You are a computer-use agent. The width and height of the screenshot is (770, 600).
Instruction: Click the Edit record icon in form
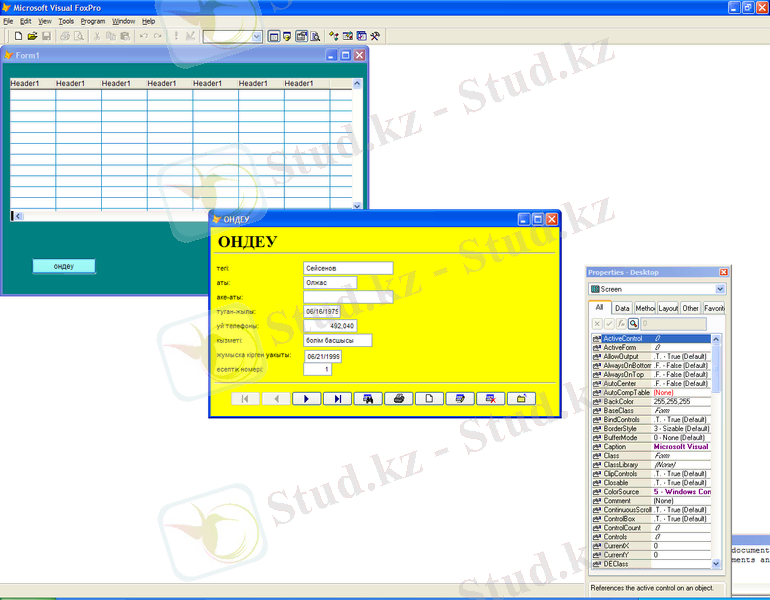460,398
